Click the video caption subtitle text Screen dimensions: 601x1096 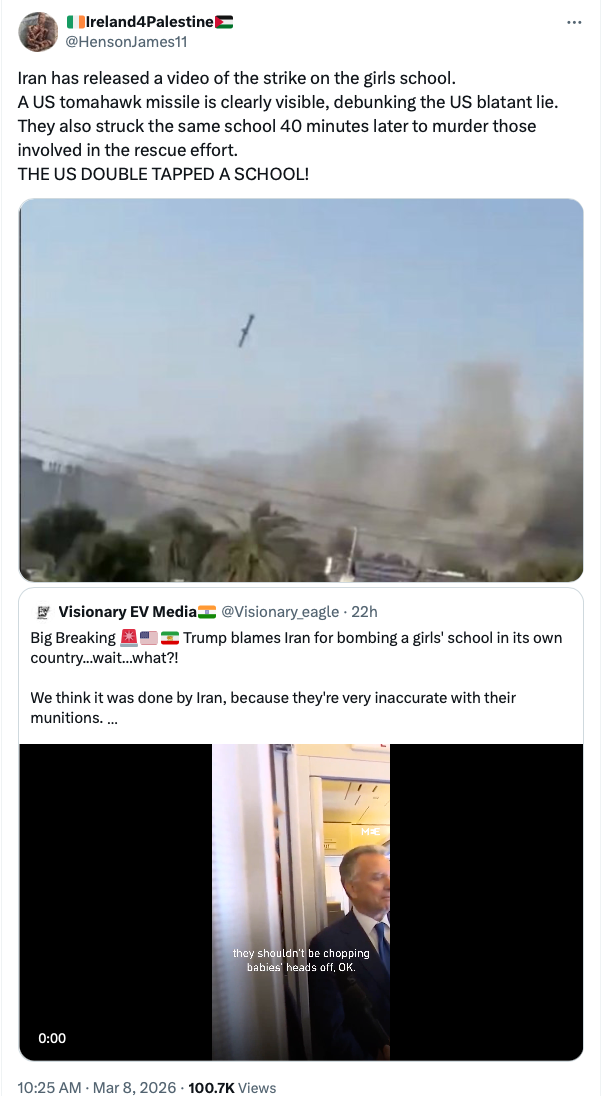[x=301, y=960]
